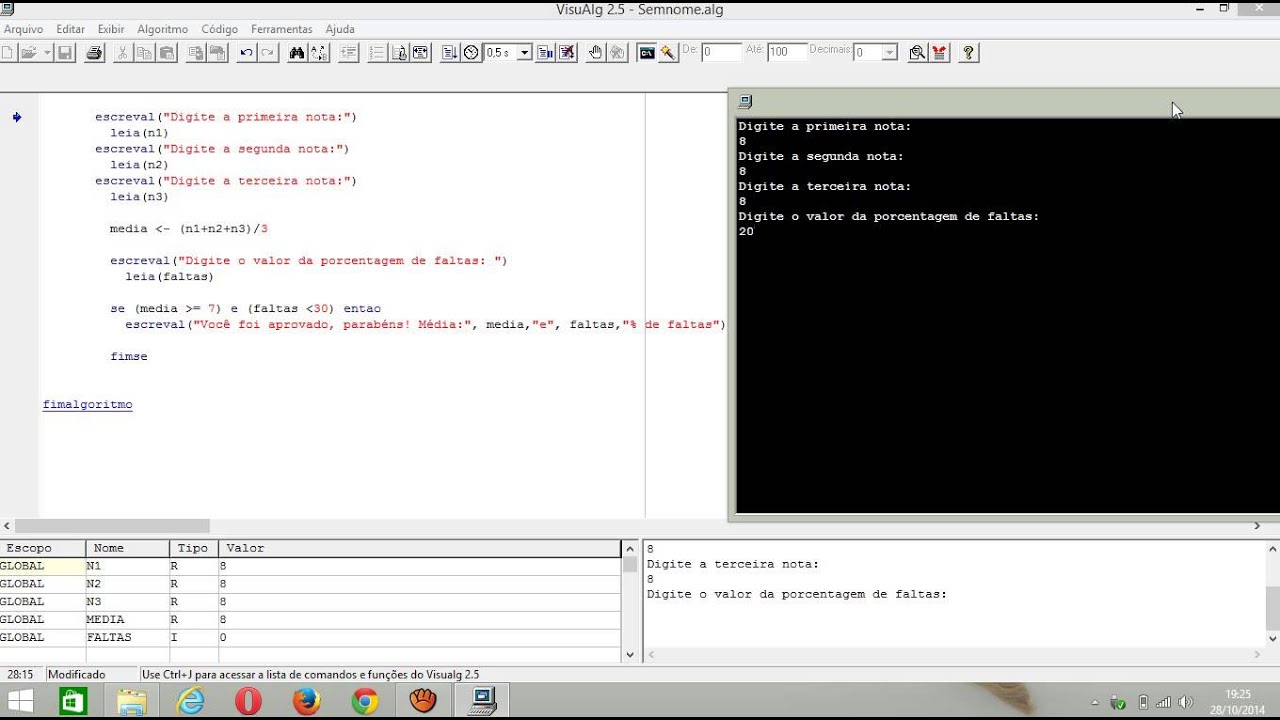Launch Firefox from taskbar

pos(306,701)
